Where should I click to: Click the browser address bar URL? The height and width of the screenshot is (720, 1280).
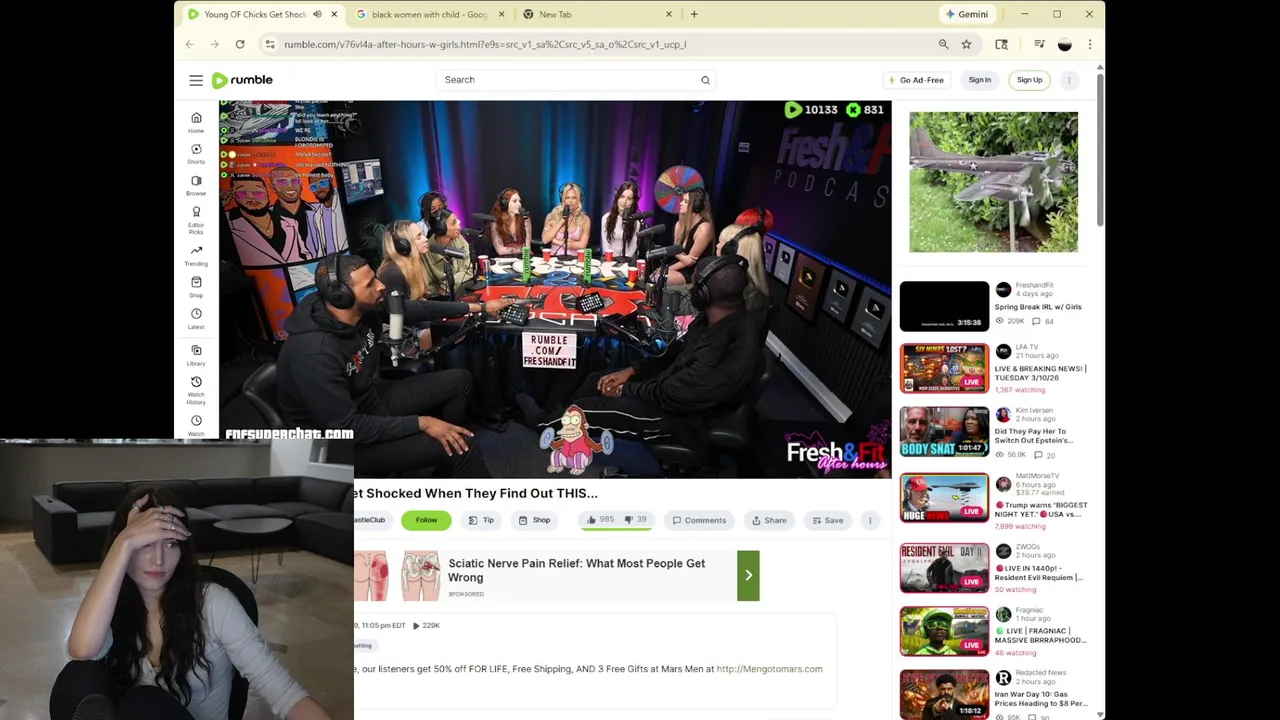tap(485, 44)
